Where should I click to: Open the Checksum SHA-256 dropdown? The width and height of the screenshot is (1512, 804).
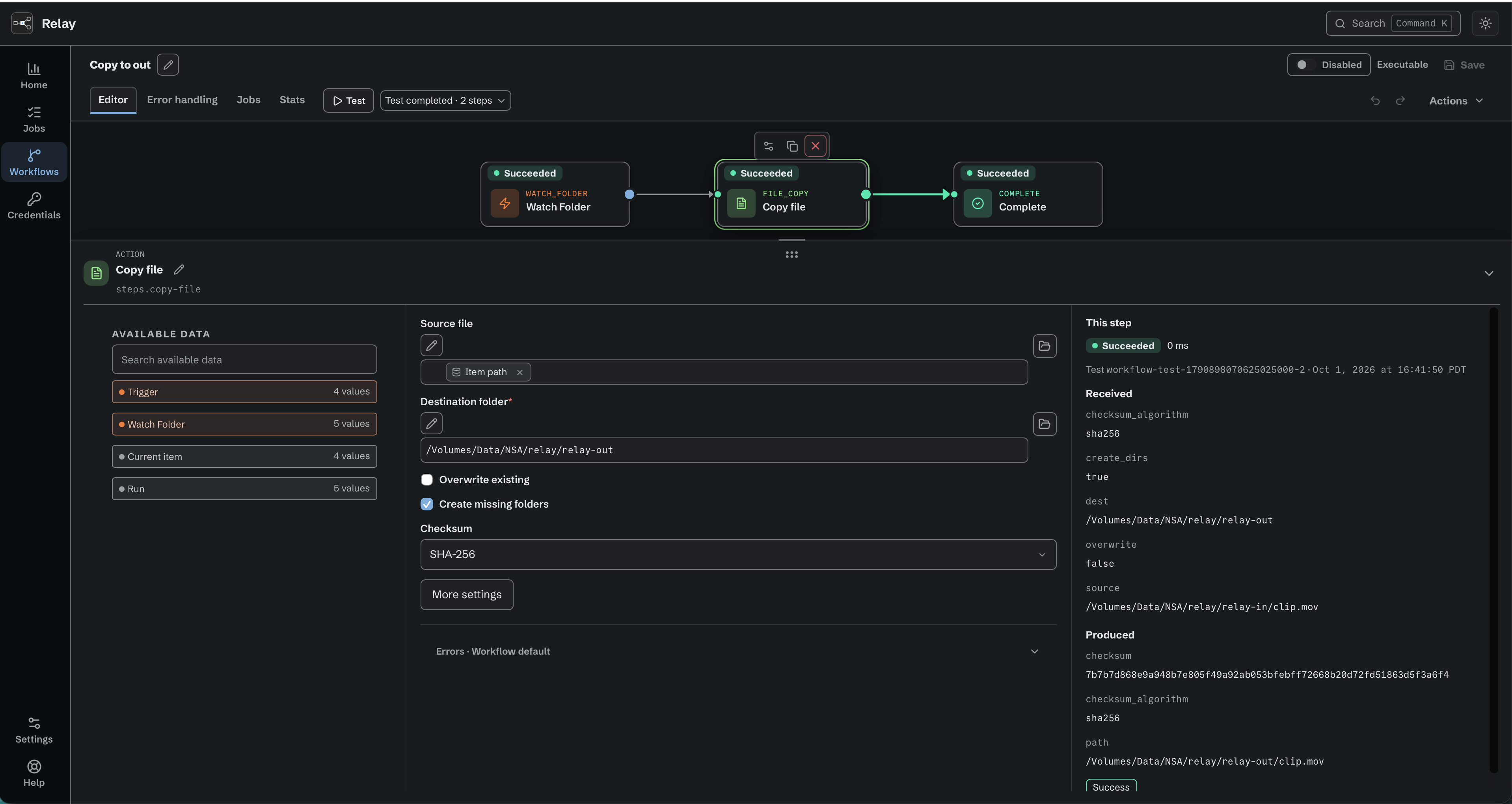point(738,555)
